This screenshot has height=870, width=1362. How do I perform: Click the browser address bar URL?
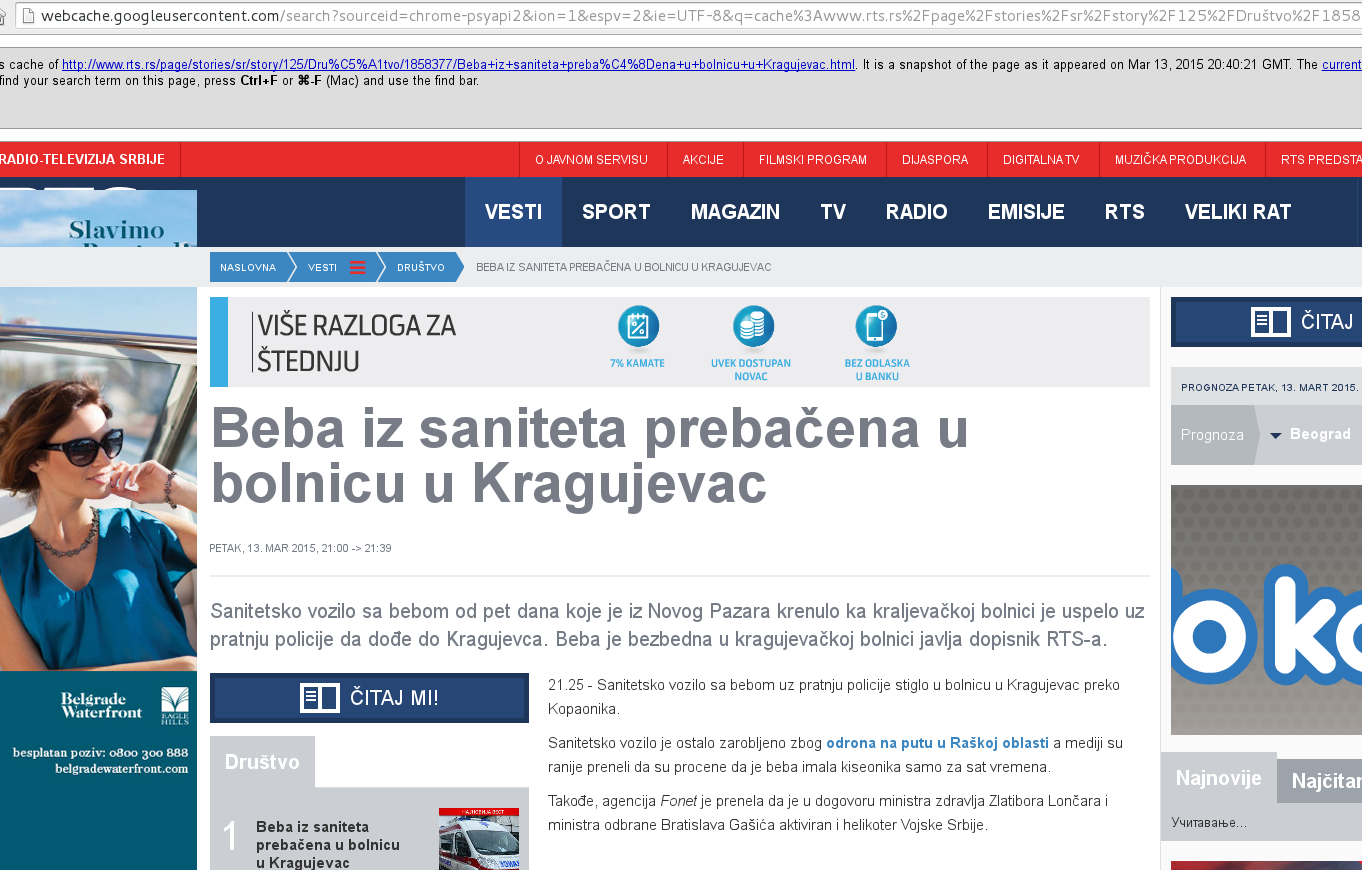(x=700, y=16)
